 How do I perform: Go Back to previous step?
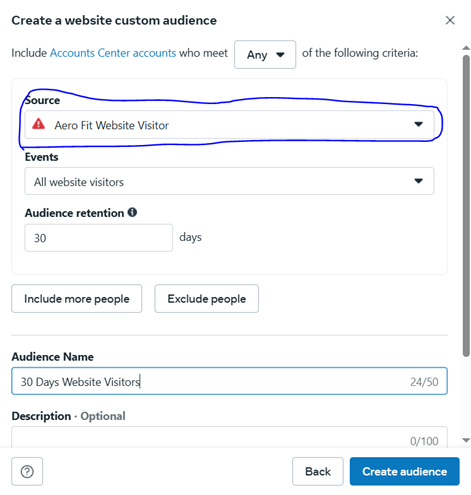coord(318,471)
